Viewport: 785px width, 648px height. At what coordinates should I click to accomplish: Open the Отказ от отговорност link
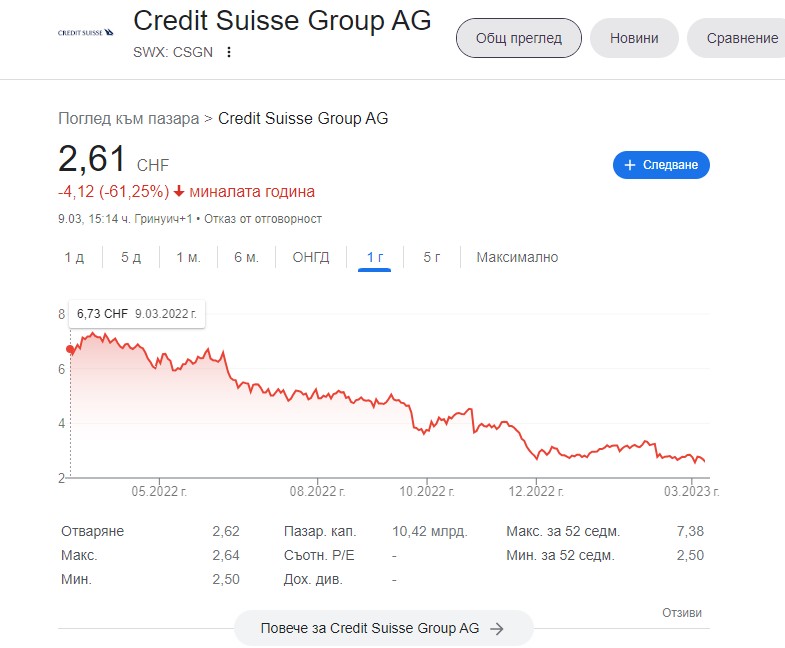pos(263,219)
